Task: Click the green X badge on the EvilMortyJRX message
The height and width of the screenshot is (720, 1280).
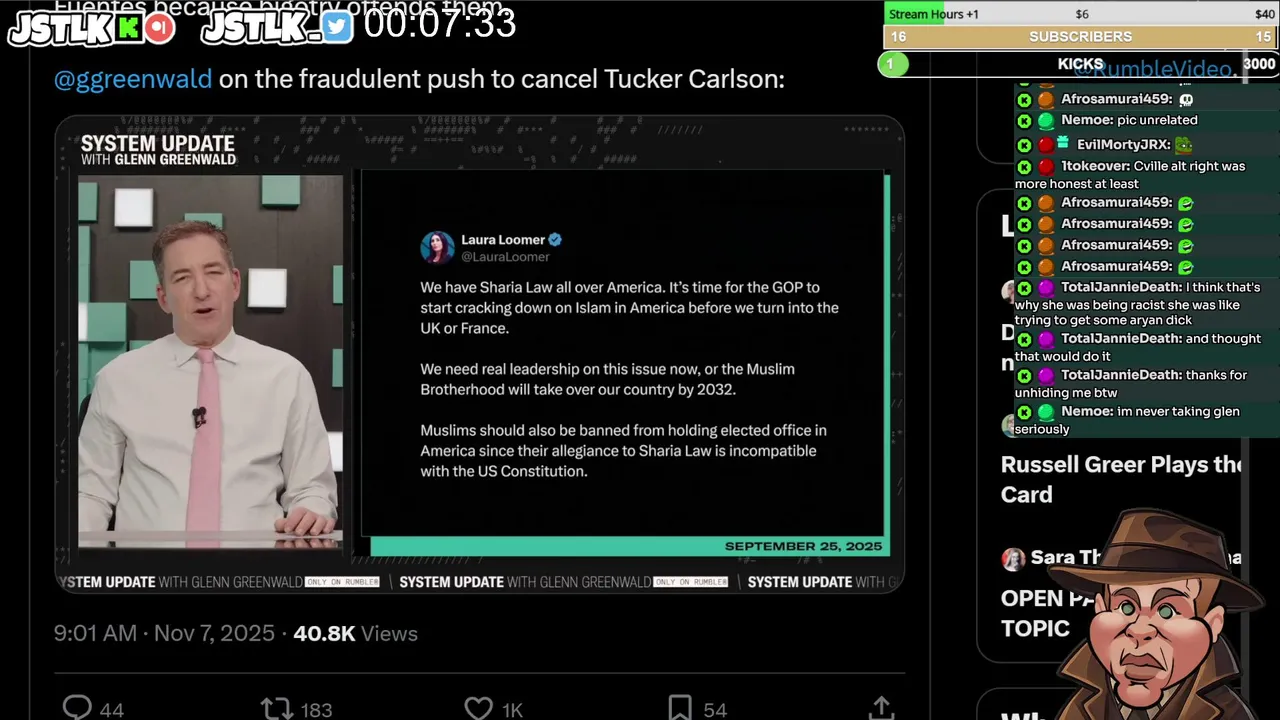Action: point(1024,146)
